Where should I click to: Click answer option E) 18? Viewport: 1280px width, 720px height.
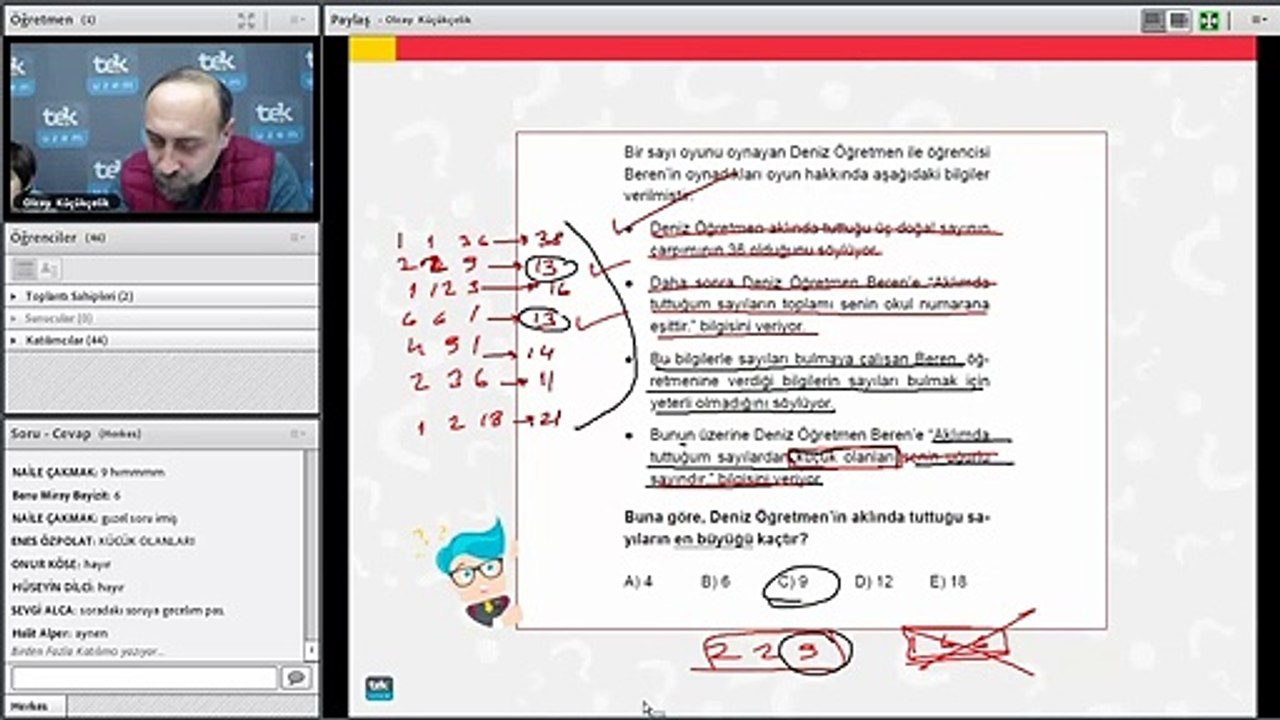[x=948, y=582]
